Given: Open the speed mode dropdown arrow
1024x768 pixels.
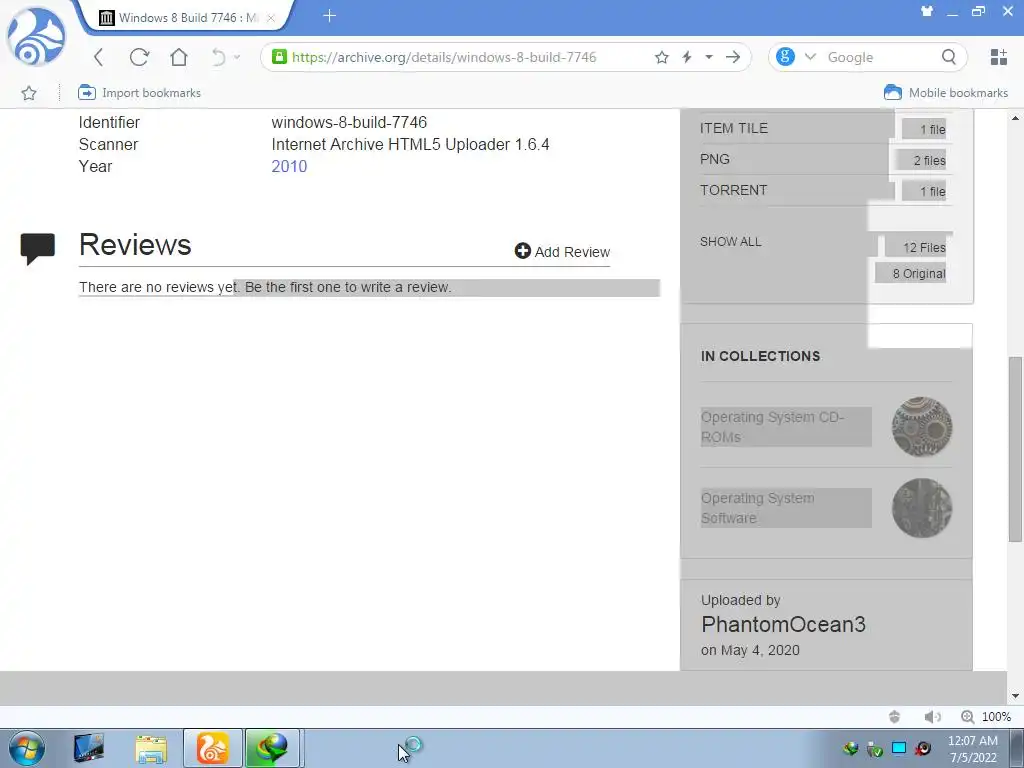Looking at the screenshot, I should click(x=709, y=57).
